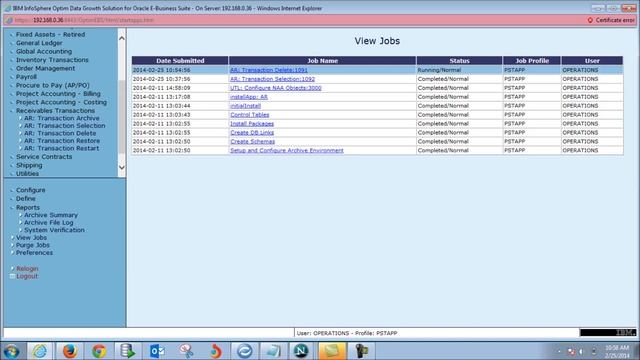Open Outlook from the taskbar
This screenshot has height=360, width=640.
[157, 351]
